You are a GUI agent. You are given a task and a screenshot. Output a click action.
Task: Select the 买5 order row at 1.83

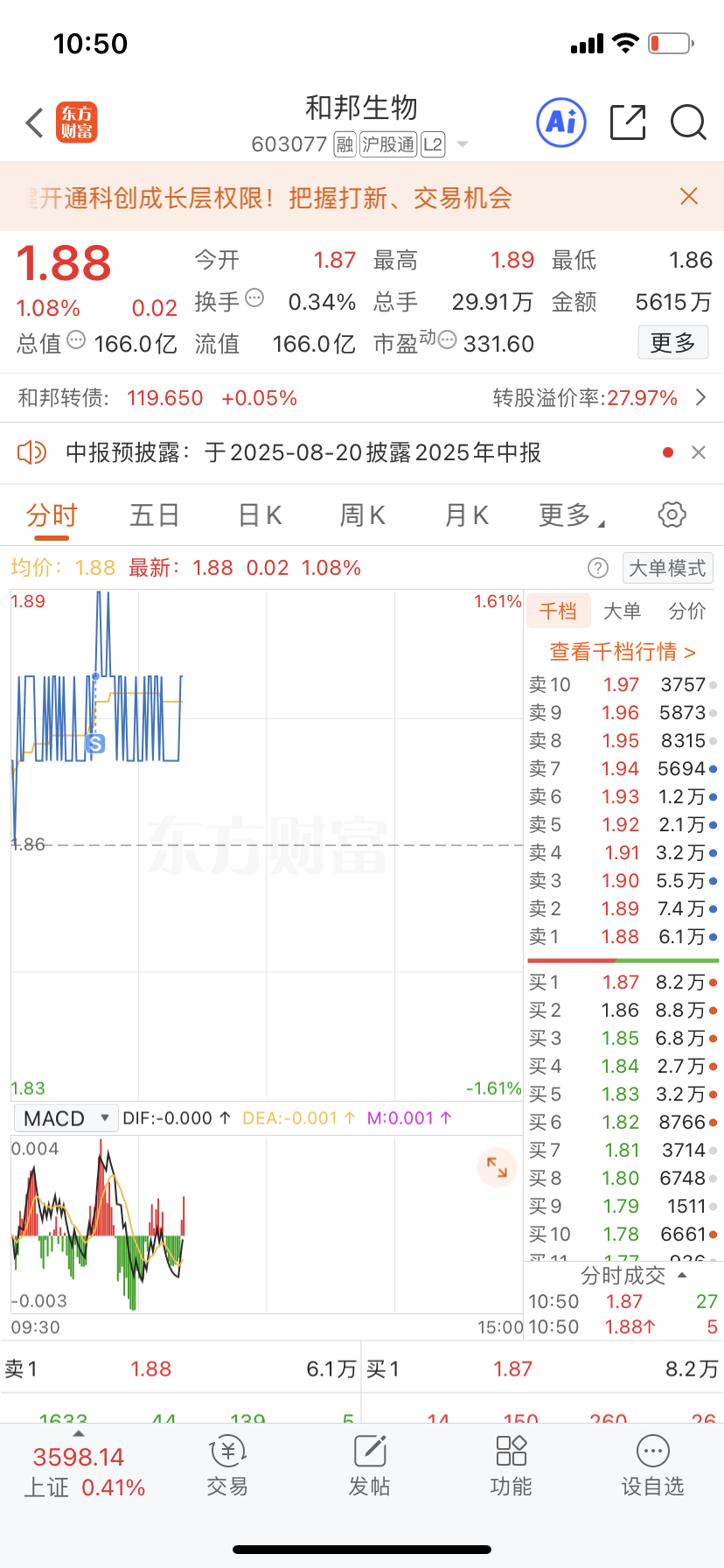point(623,1095)
